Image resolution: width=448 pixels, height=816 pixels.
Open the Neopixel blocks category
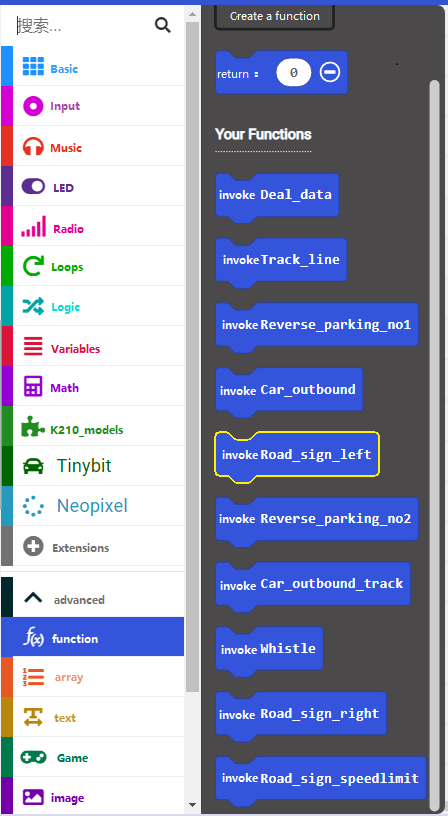click(93, 506)
